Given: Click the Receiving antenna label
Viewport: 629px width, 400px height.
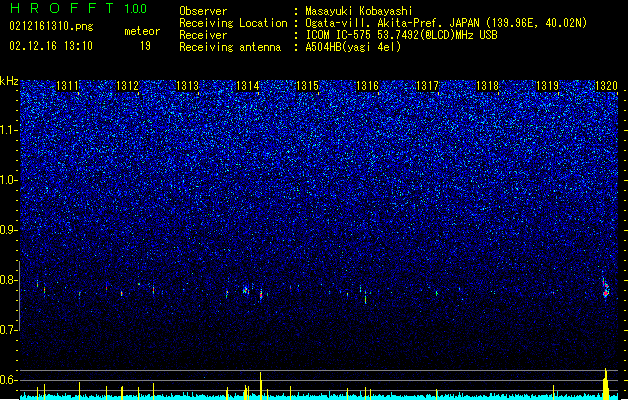Looking at the screenshot, I should coord(230,47).
